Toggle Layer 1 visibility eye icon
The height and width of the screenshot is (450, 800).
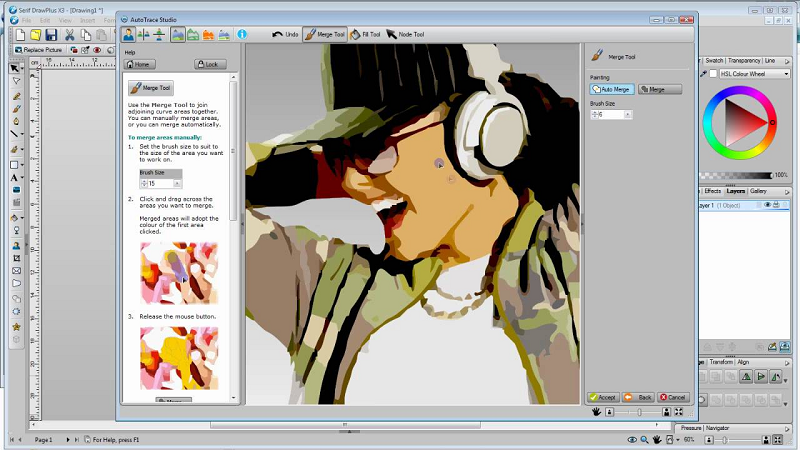(x=768, y=205)
